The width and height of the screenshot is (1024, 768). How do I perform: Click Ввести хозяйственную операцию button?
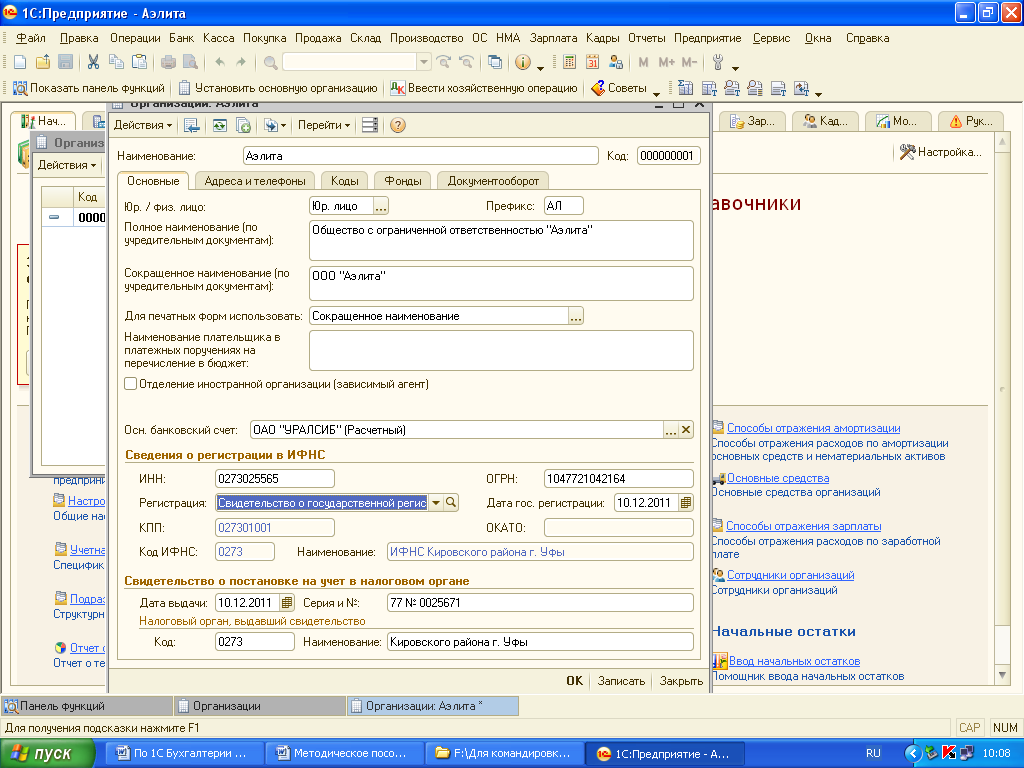[484, 88]
